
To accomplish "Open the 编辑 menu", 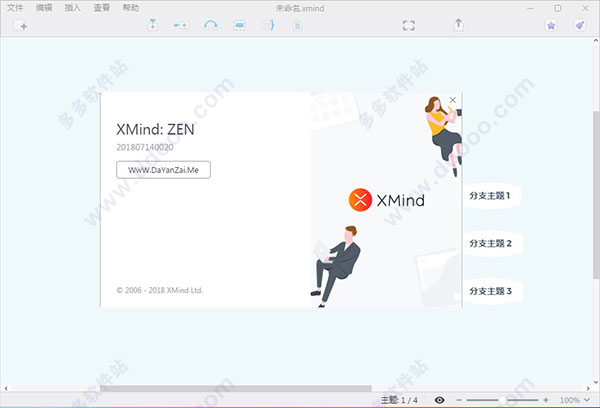I will pyautogui.click(x=44, y=8).
